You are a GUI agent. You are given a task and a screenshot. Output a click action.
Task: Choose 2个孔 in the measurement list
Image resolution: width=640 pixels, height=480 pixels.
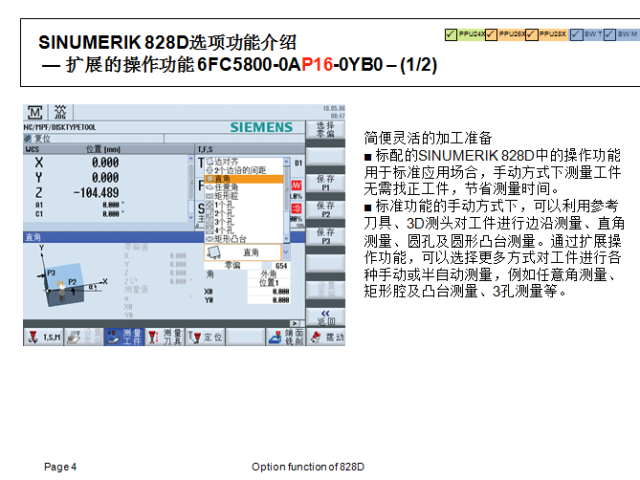pyautogui.click(x=244, y=213)
